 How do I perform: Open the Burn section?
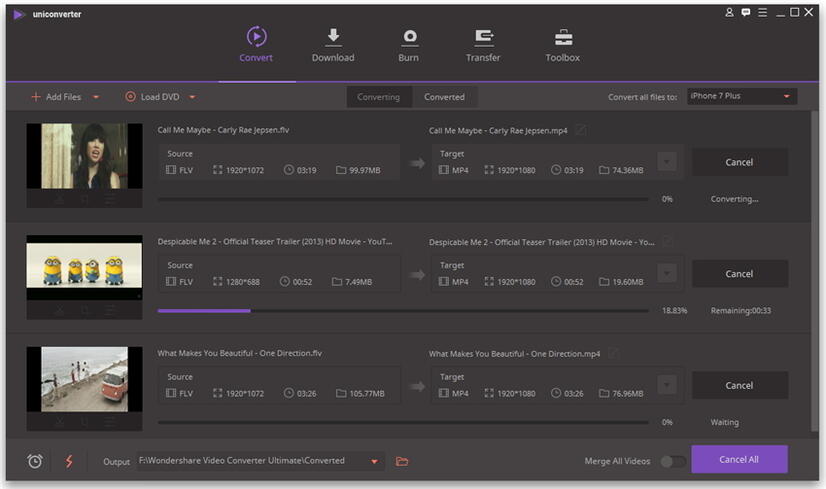(x=409, y=45)
